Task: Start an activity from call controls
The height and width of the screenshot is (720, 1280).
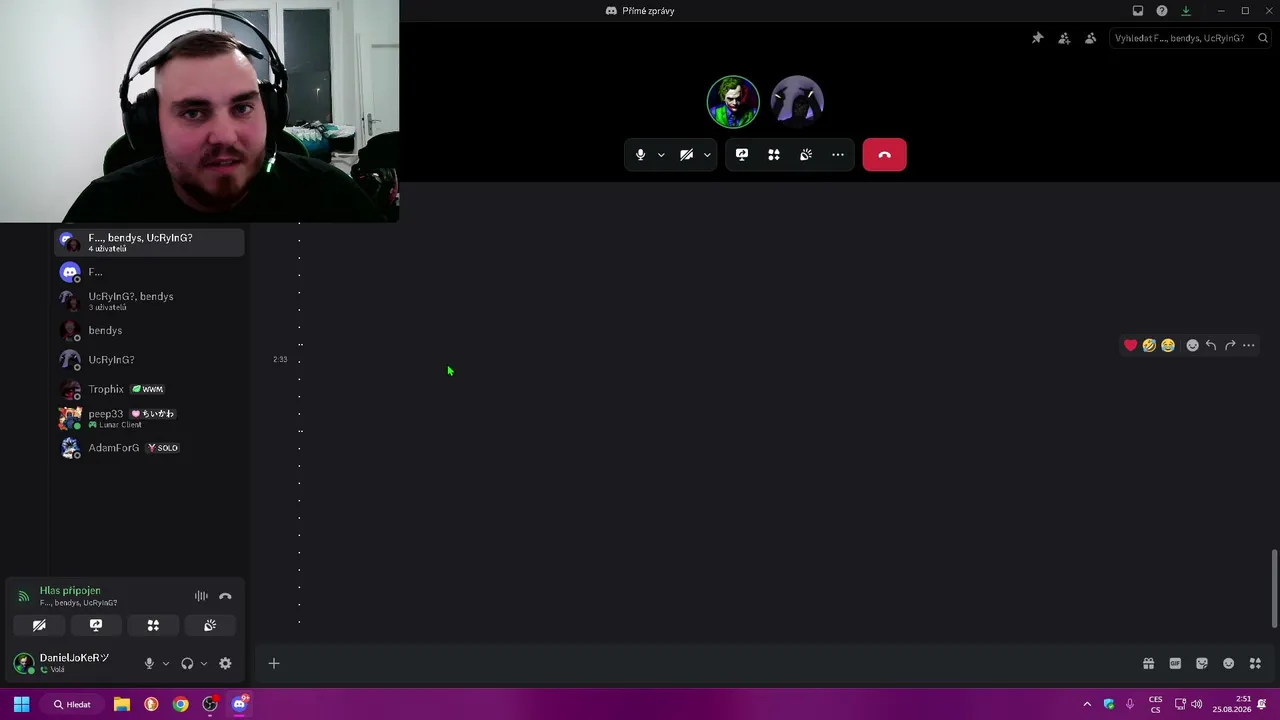Action: tap(774, 155)
